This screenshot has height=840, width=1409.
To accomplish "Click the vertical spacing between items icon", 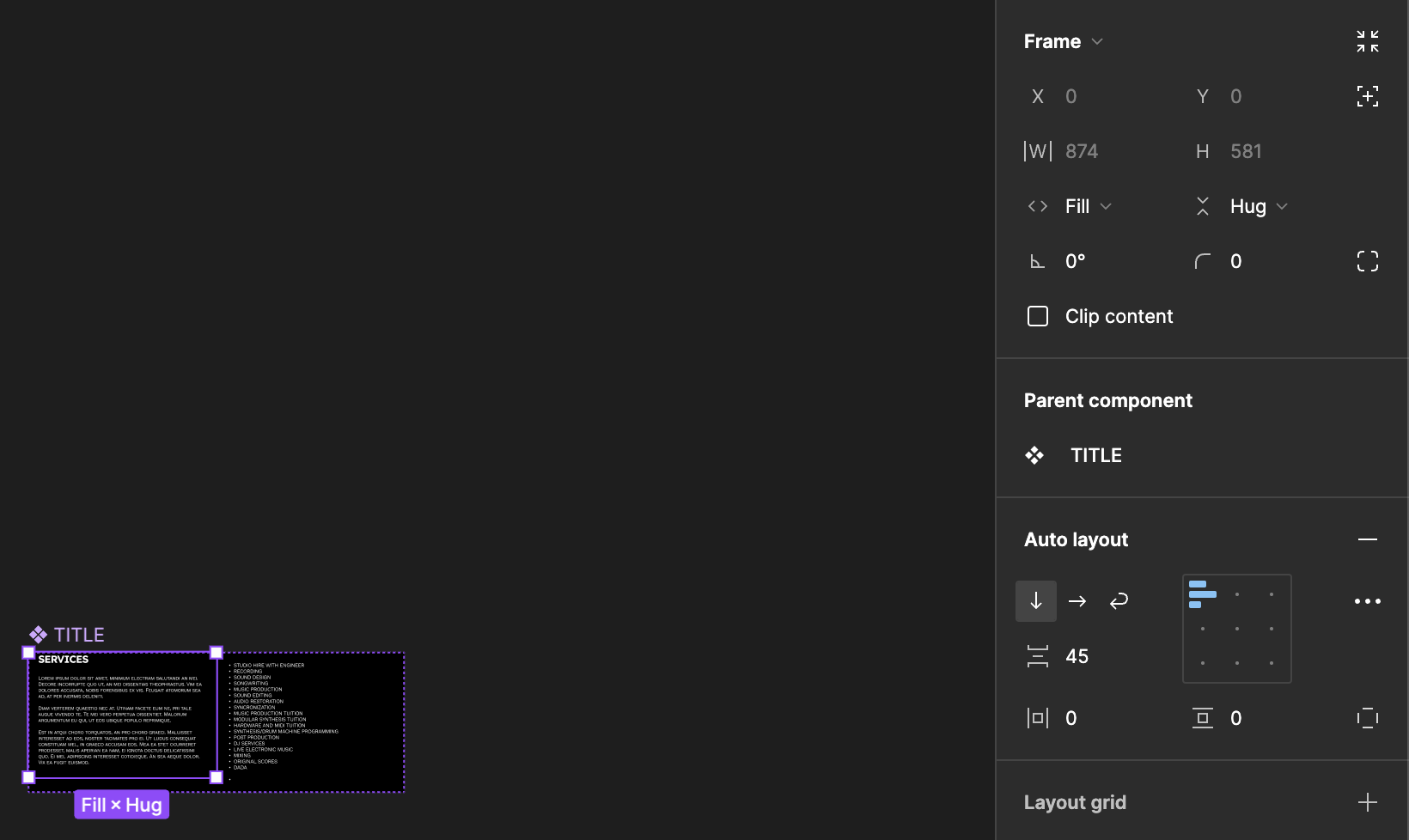I will click(x=1038, y=656).
